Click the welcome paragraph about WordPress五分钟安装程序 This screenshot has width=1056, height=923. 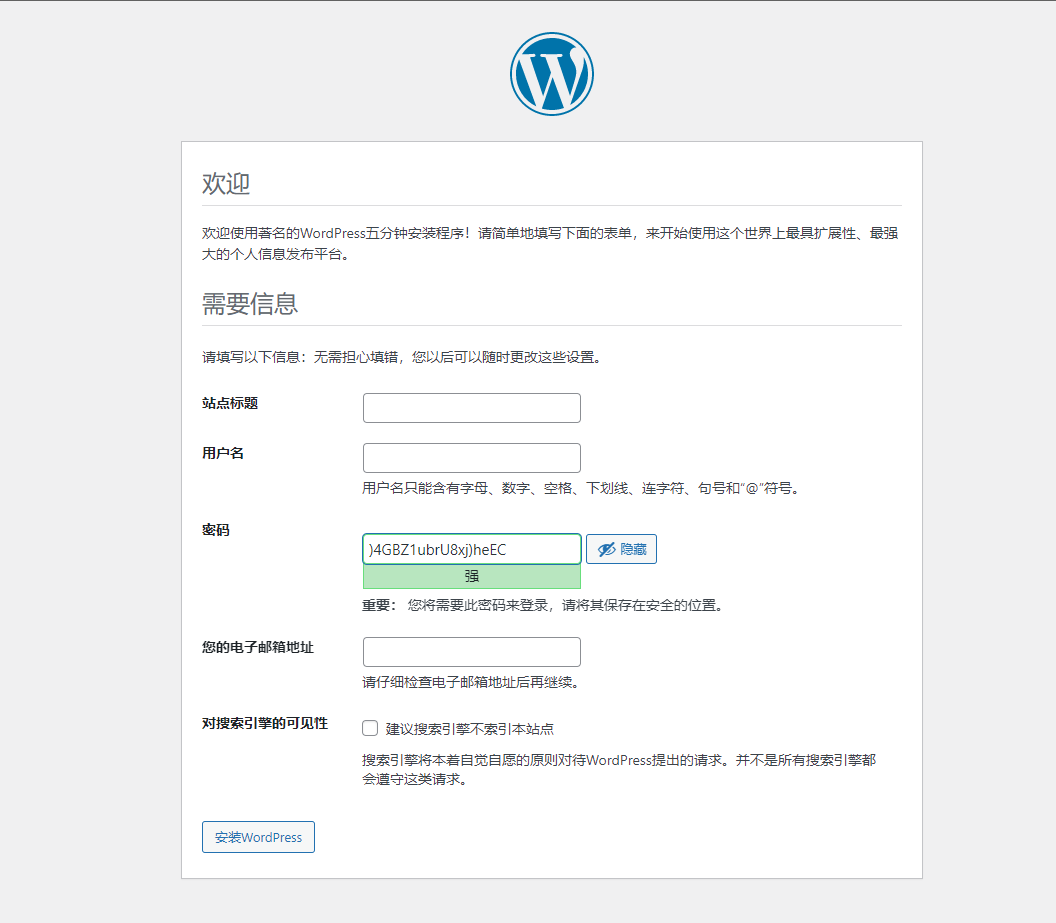pos(550,243)
